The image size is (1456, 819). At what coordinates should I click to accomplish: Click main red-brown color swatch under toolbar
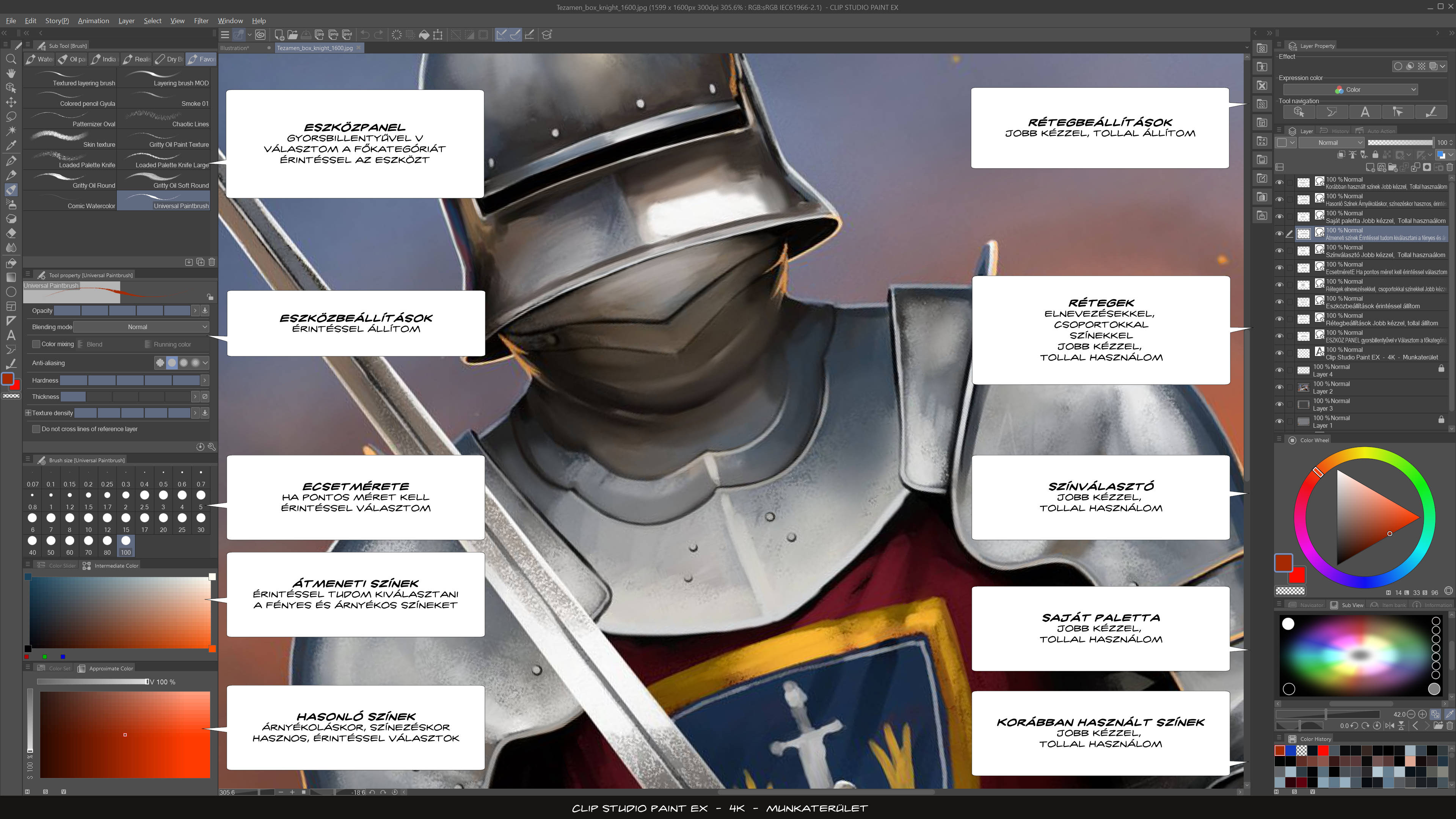click(x=8, y=379)
